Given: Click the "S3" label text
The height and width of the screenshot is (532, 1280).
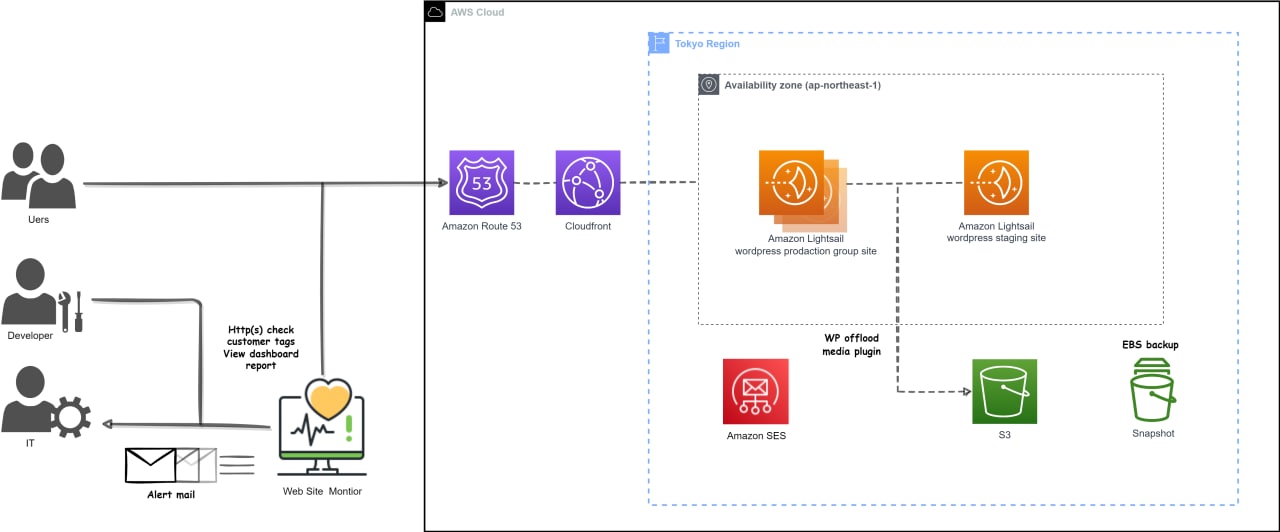Looking at the screenshot, I should (x=1005, y=436).
